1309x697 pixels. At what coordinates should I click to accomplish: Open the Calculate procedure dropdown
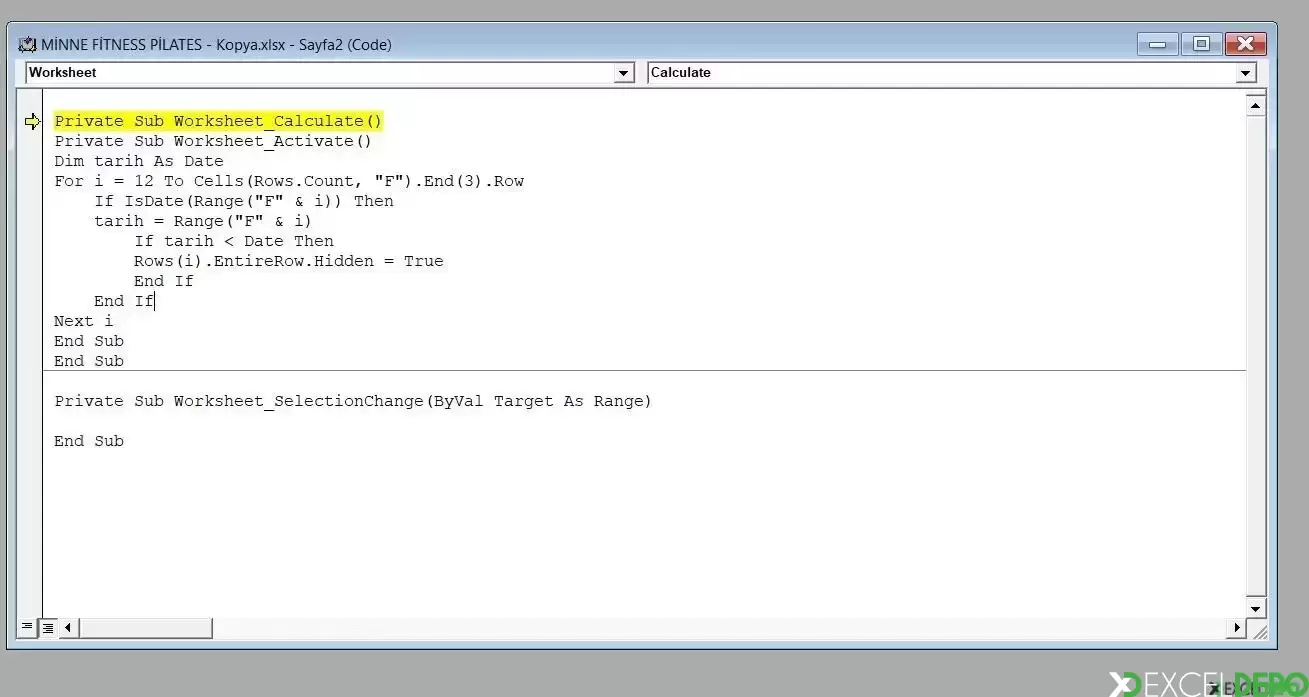pos(1246,73)
